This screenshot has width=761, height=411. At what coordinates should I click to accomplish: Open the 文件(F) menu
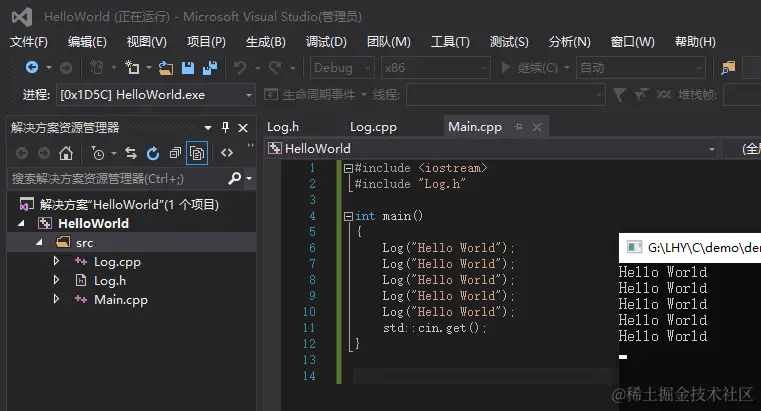coord(29,42)
